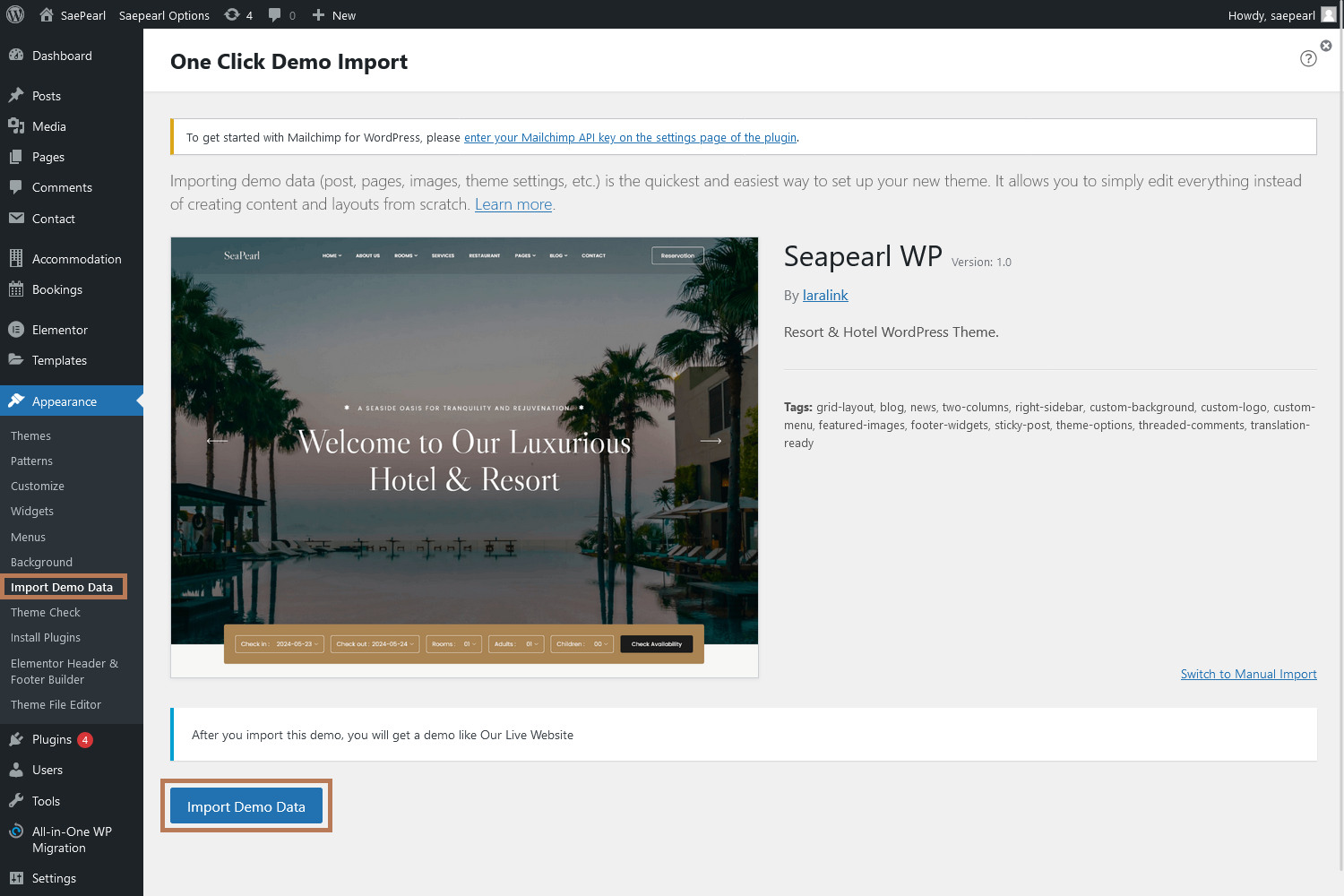The width and height of the screenshot is (1344, 896).
Task: Click the Media icon in sidebar
Action: point(16,126)
